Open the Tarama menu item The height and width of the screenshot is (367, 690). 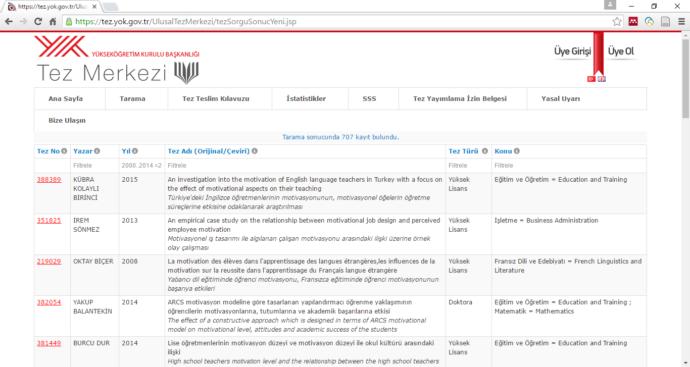[x=132, y=99]
